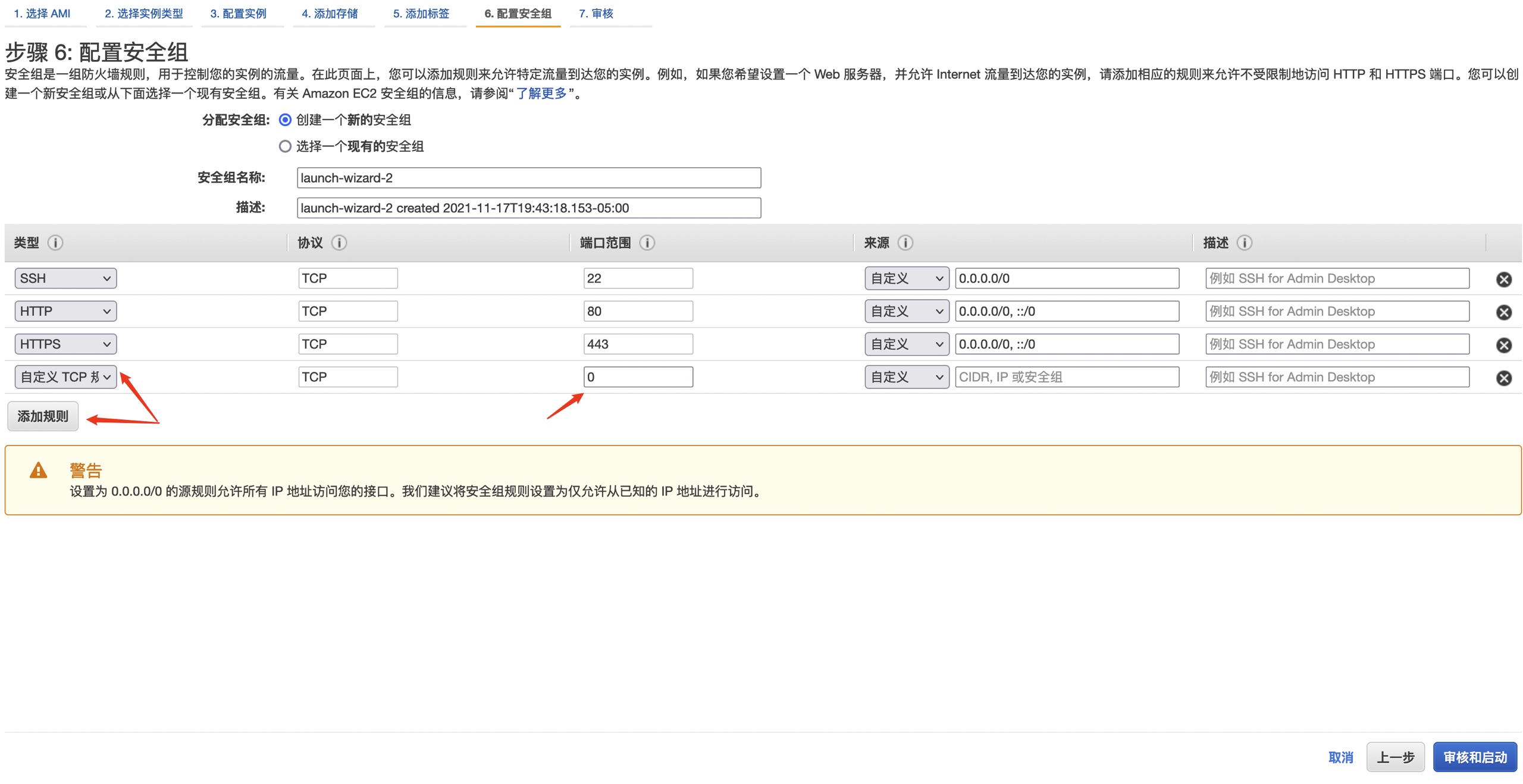
Task: Click info icon beside 来源 header
Action: click(905, 243)
